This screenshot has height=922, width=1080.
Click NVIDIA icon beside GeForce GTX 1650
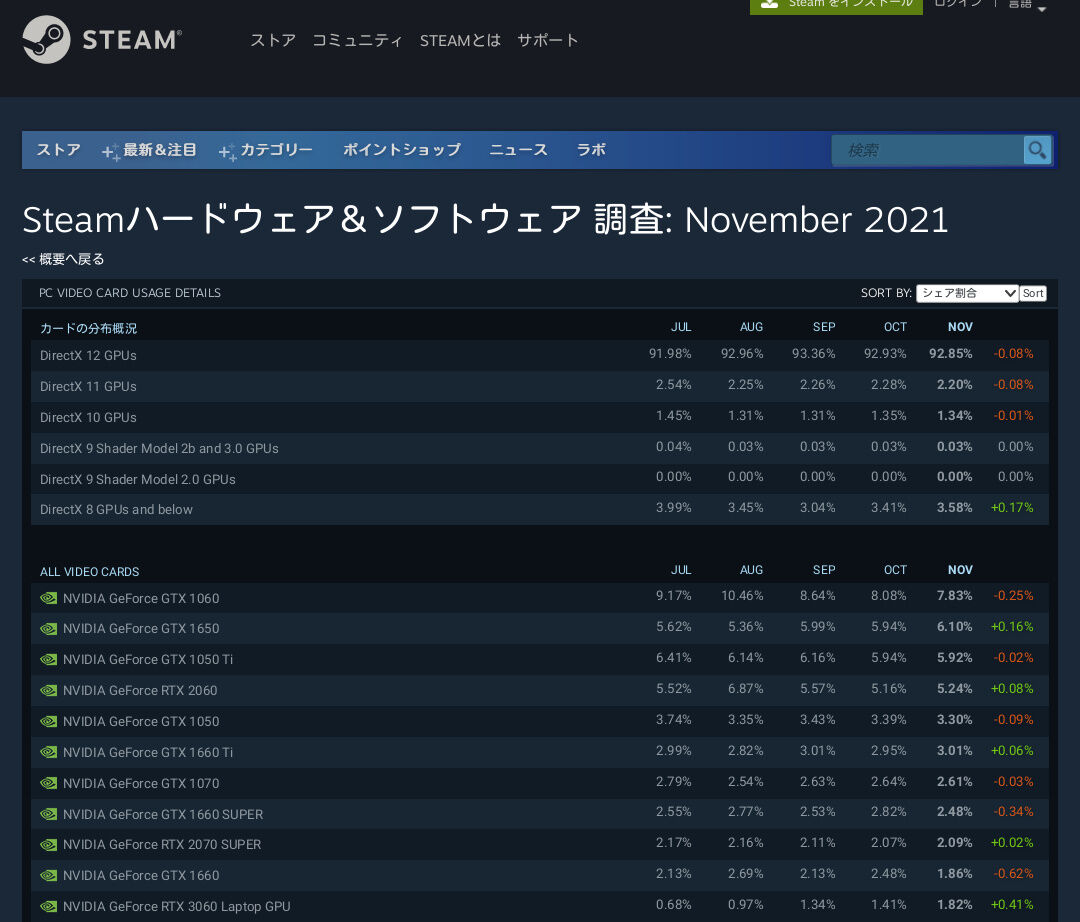point(48,629)
